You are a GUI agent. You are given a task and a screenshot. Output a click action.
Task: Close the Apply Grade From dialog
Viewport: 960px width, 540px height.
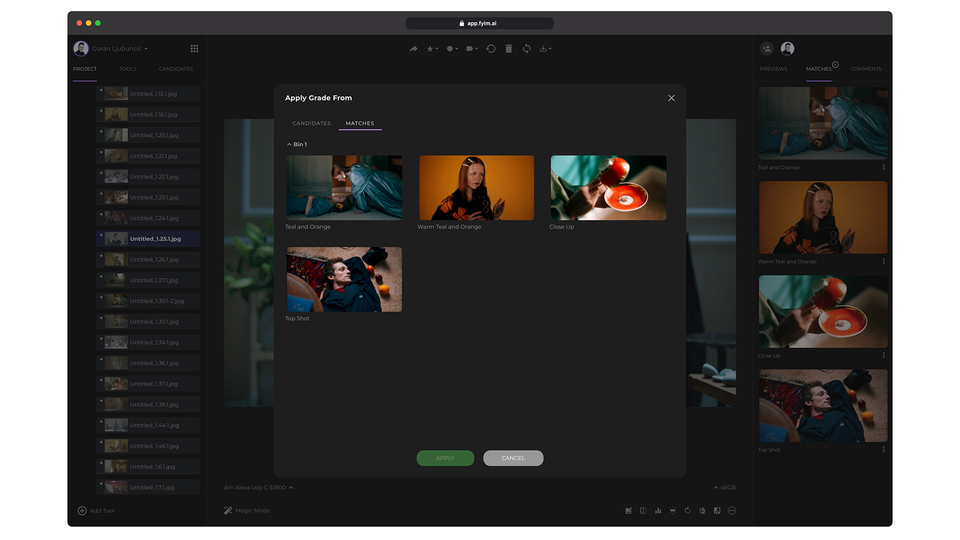point(671,98)
